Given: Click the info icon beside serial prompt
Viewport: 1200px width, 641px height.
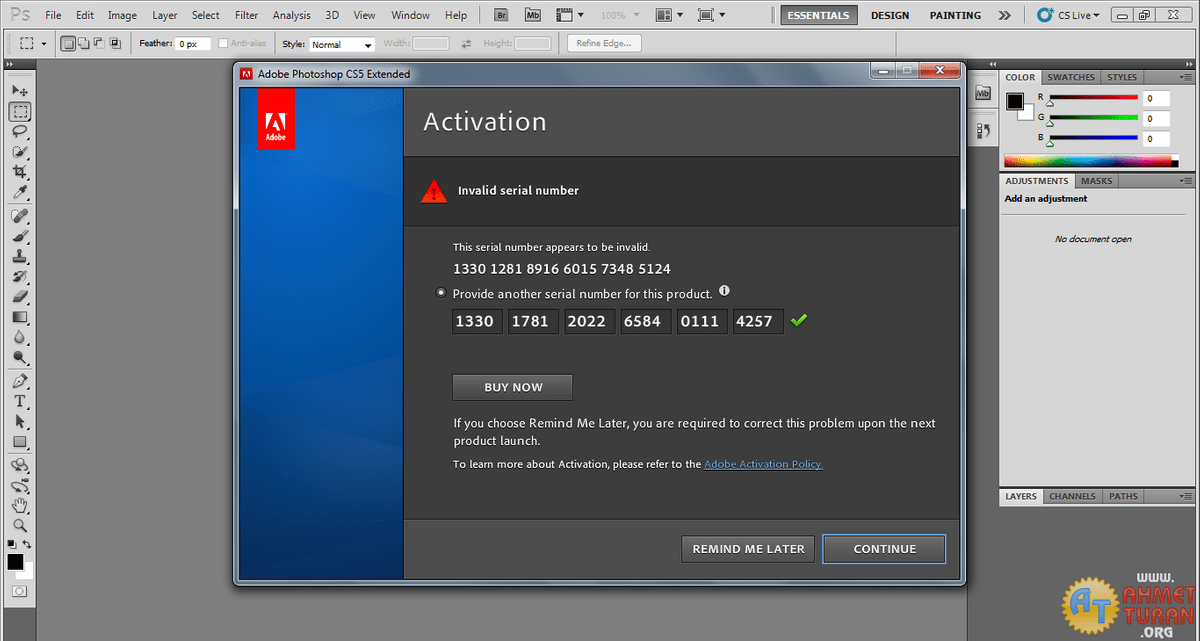Looking at the screenshot, I should coord(725,291).
